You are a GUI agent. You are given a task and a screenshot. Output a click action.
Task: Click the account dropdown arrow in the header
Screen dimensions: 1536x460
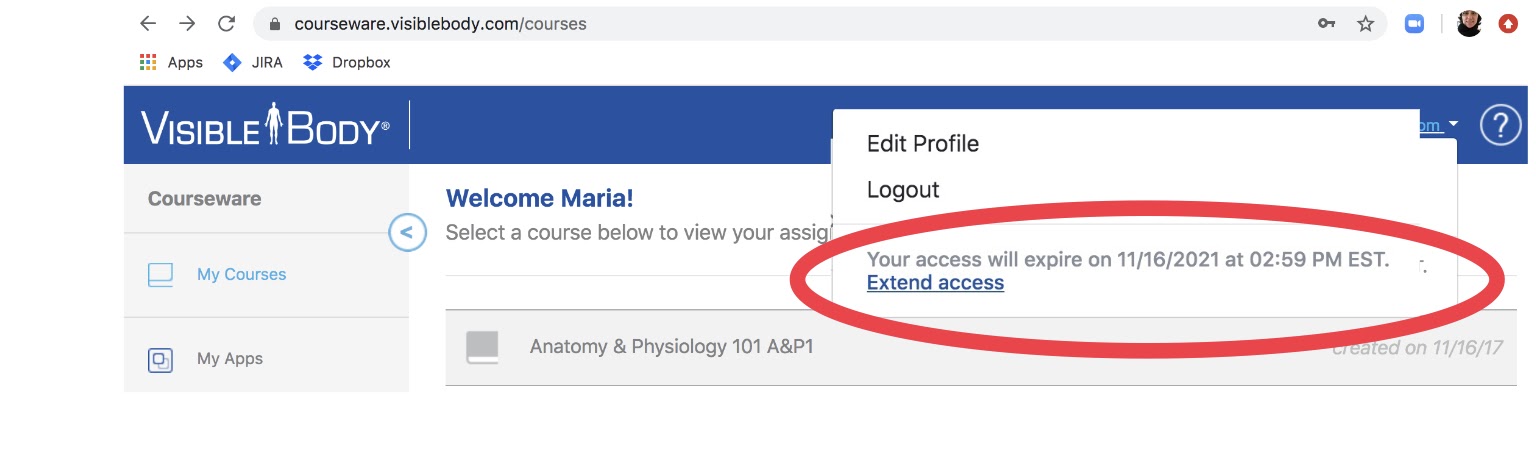pyautogui.click(x=1454, y=124)
